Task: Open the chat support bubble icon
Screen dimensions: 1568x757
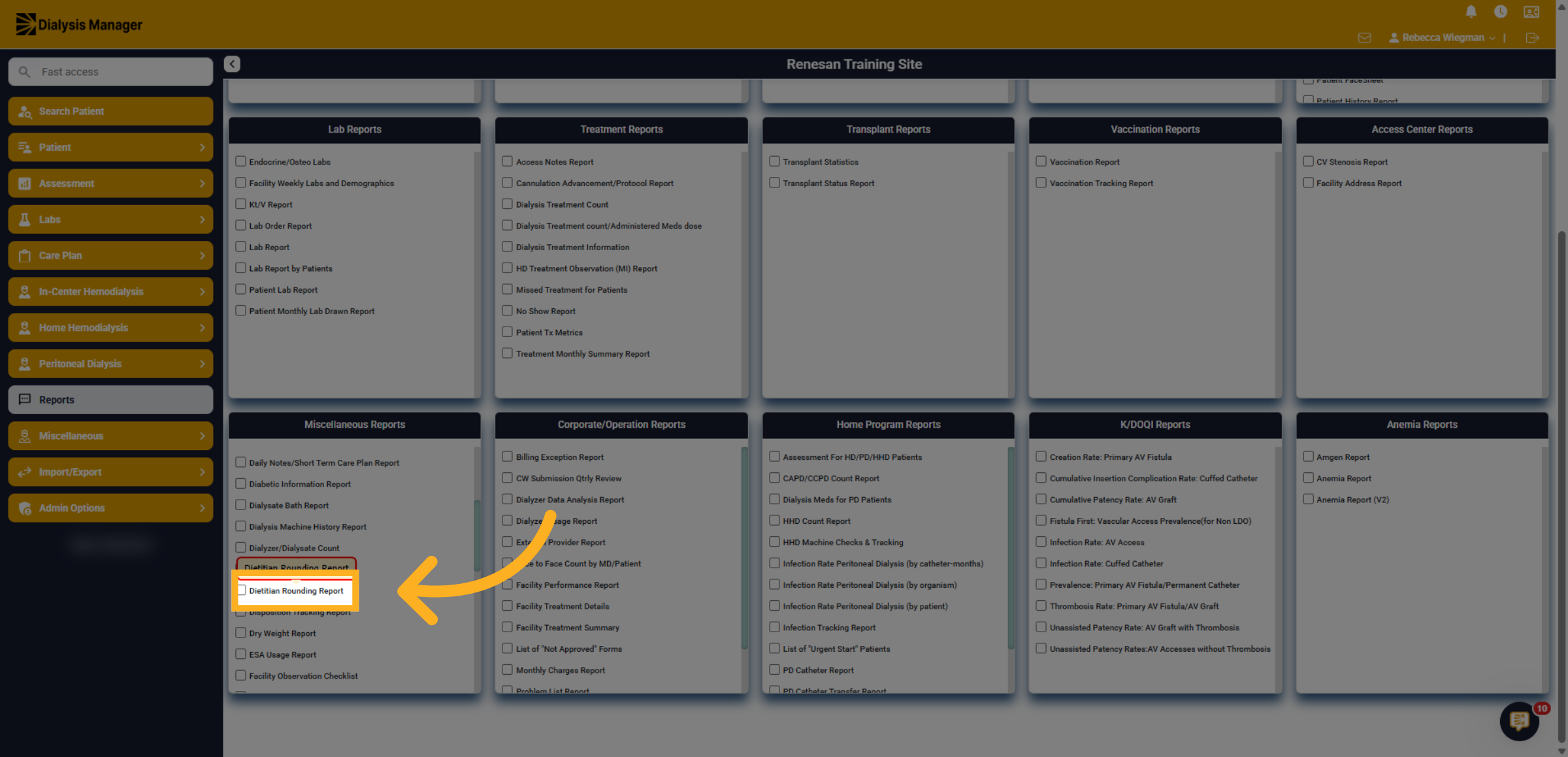Action: (1519, 721)
